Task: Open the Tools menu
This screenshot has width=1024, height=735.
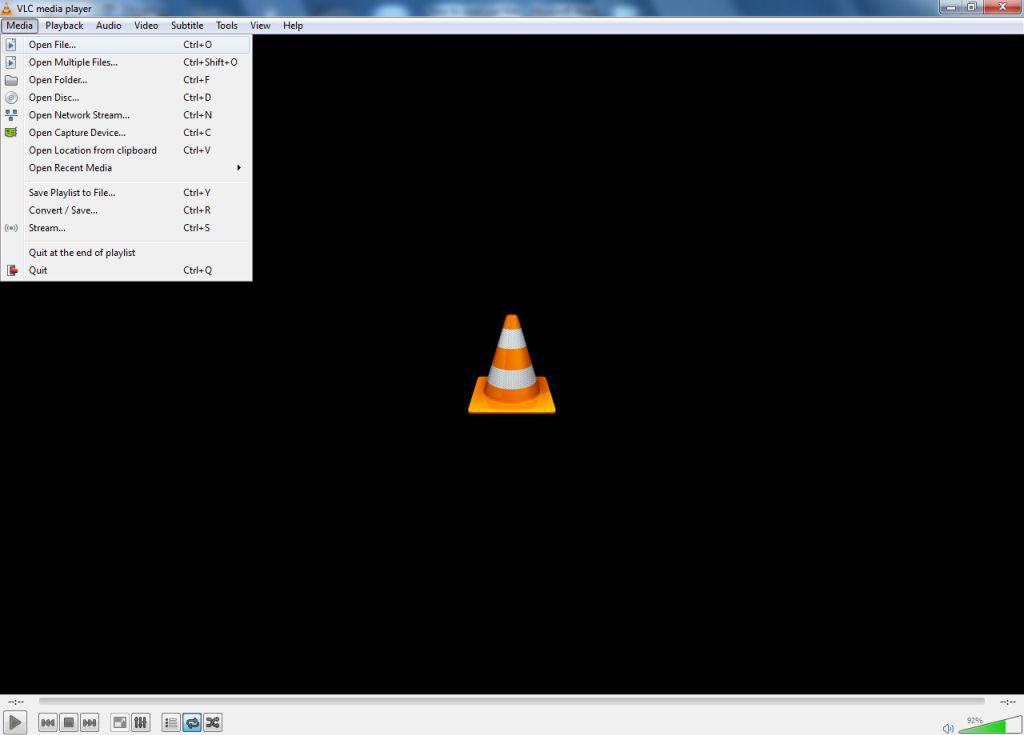Action: click(227, 25)
